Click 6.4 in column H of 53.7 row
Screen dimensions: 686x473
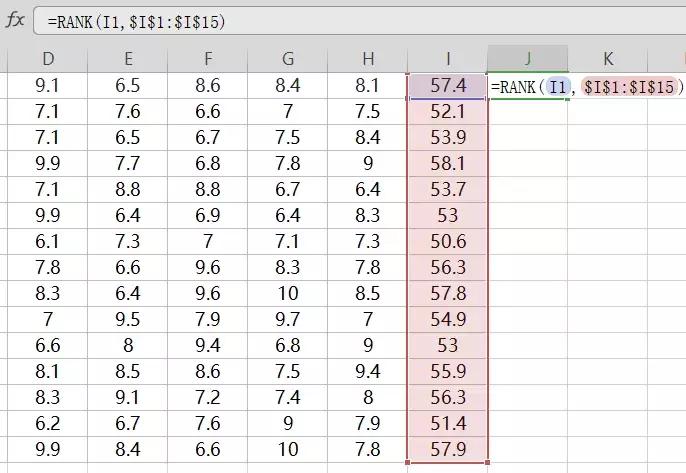tap(368, 189)
